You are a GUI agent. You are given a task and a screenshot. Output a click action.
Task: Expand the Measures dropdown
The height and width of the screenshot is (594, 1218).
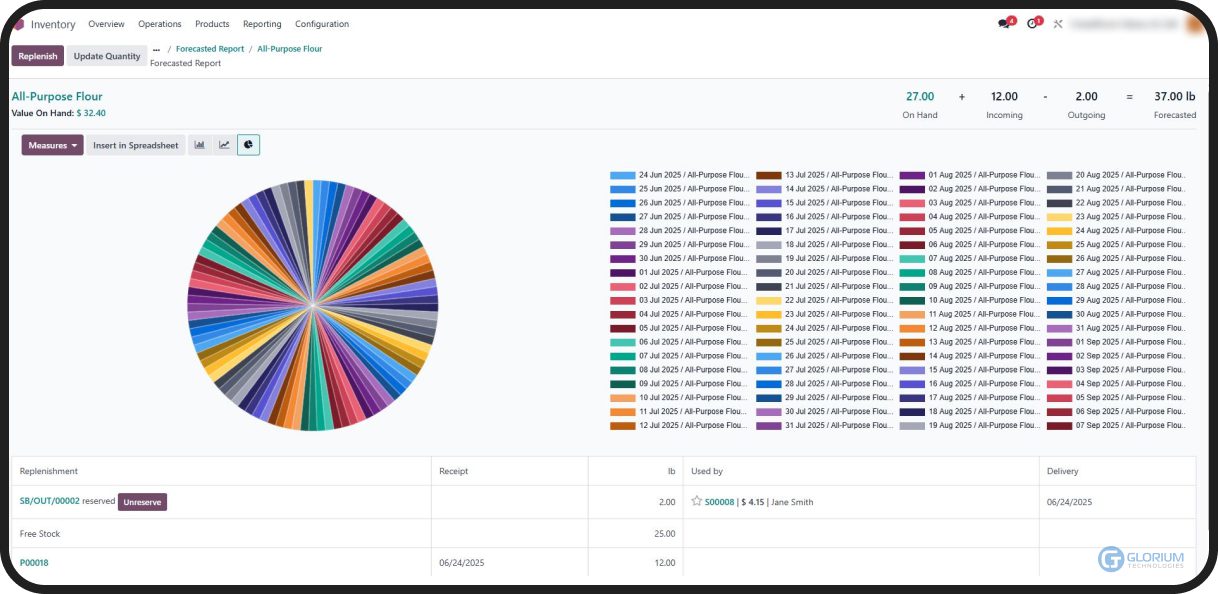(52, 145)
